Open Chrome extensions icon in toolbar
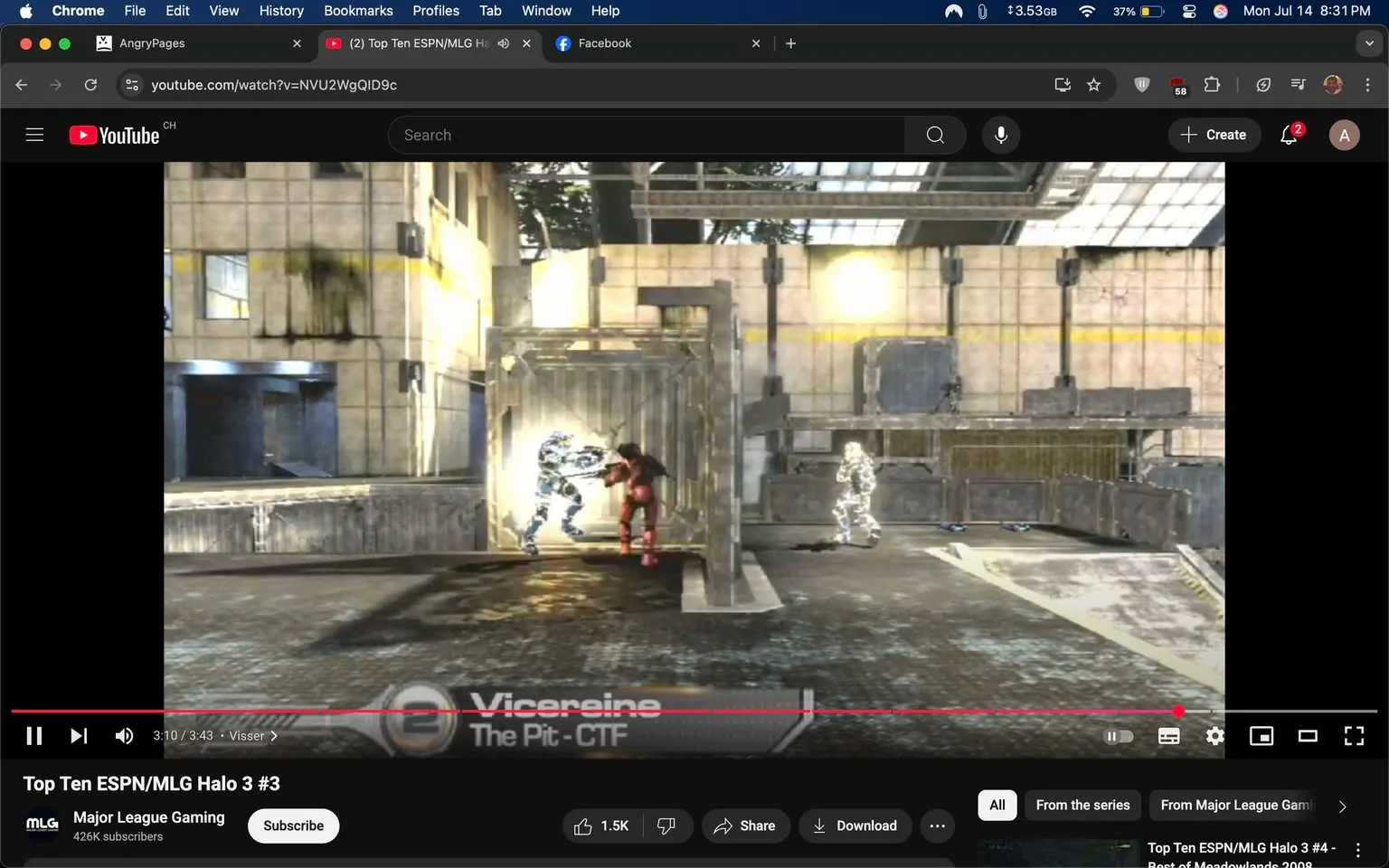 (x=1212, y=84)
